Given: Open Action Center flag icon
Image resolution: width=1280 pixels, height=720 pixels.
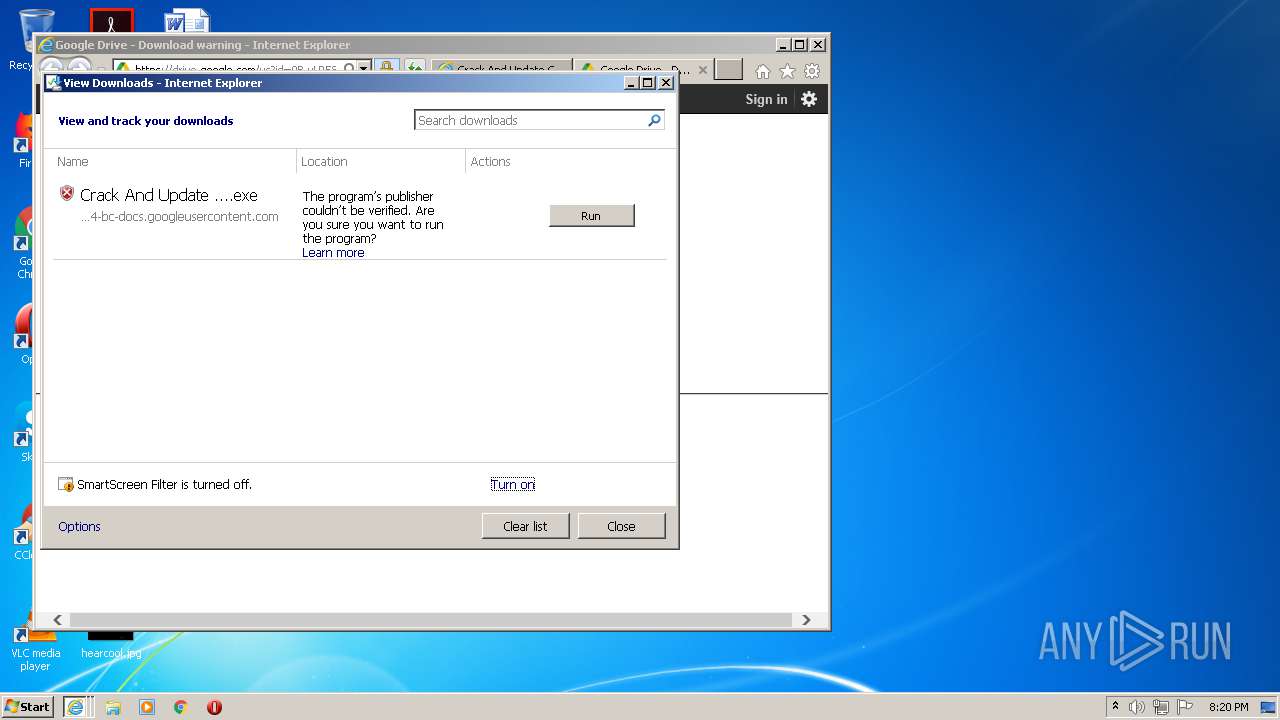Looking at the screenshot, I should (x=1185, y=707).
